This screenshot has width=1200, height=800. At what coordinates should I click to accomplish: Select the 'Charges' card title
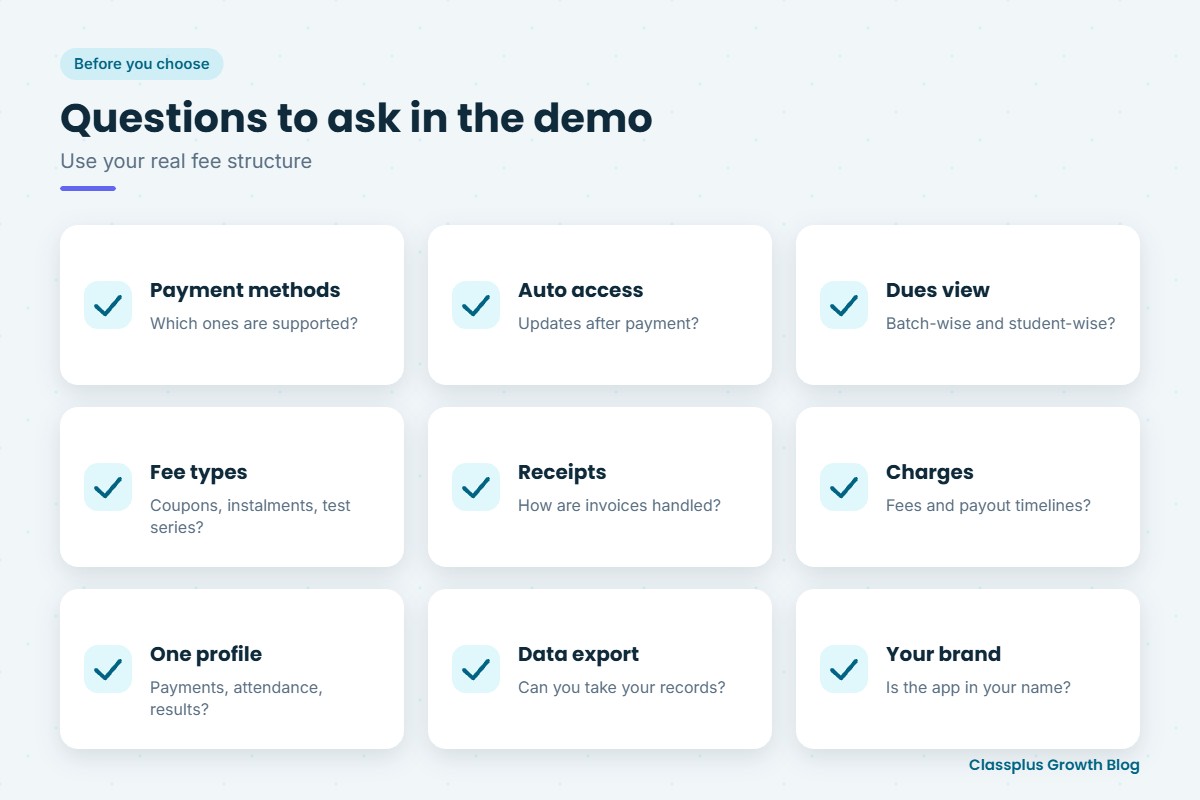click(x=929, y=472)
